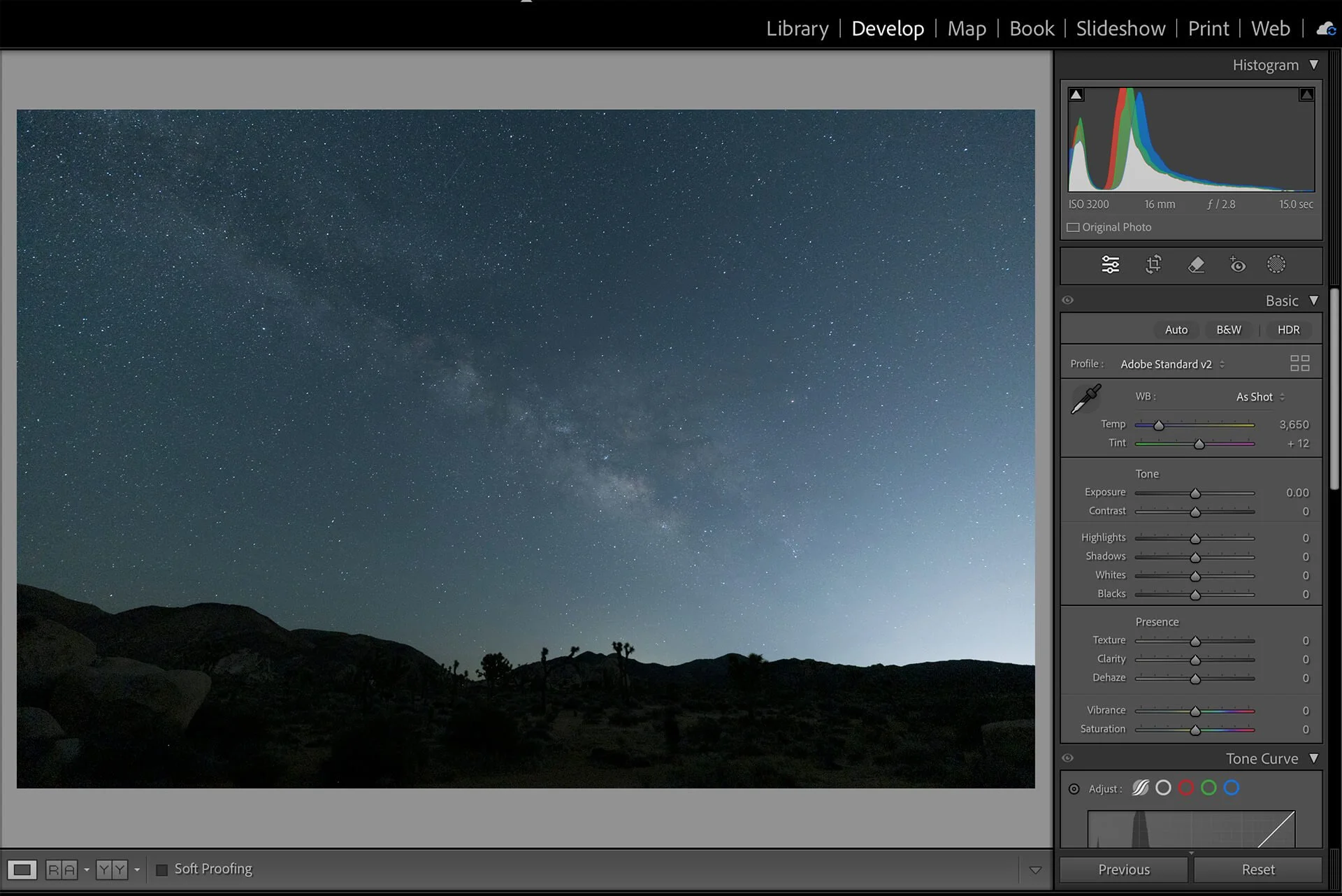Select the Tone Curve target adjustment tool
Screen dimensions: 1342x896
[1074, 789]
